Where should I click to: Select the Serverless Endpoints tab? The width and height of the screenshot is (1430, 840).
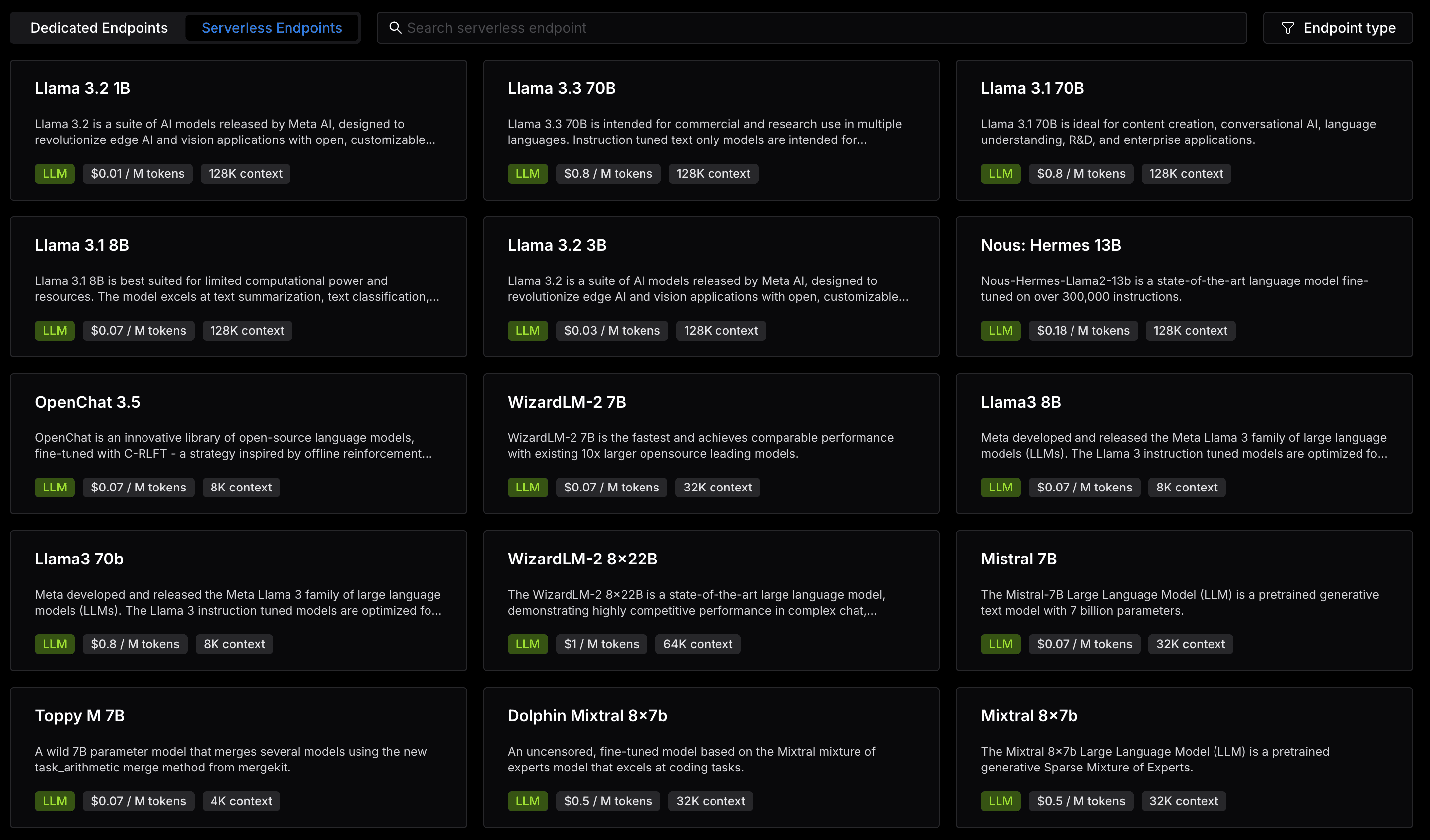[271, 28]
